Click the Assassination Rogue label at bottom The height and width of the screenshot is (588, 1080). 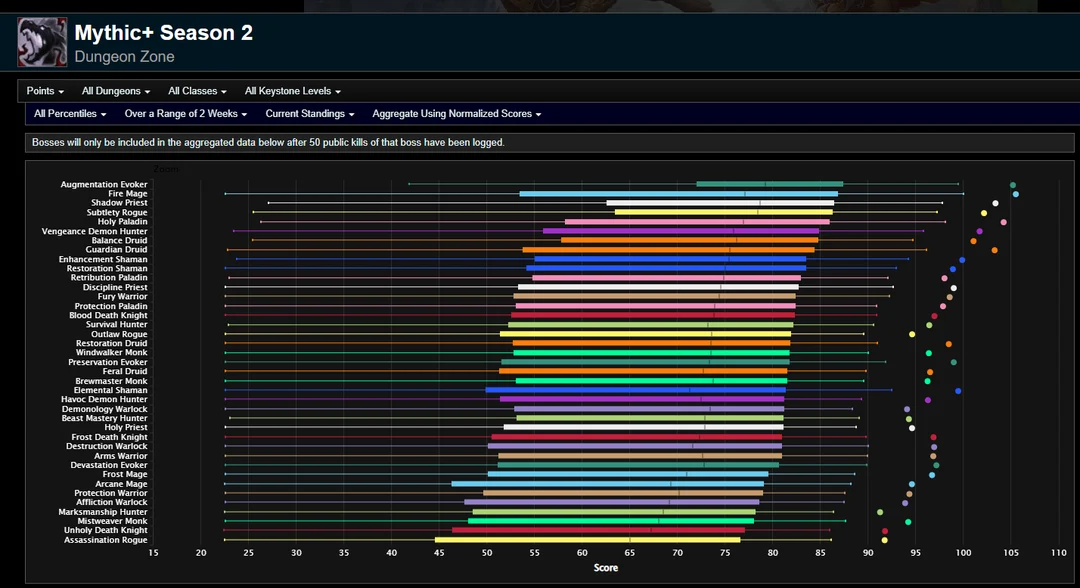104,539
